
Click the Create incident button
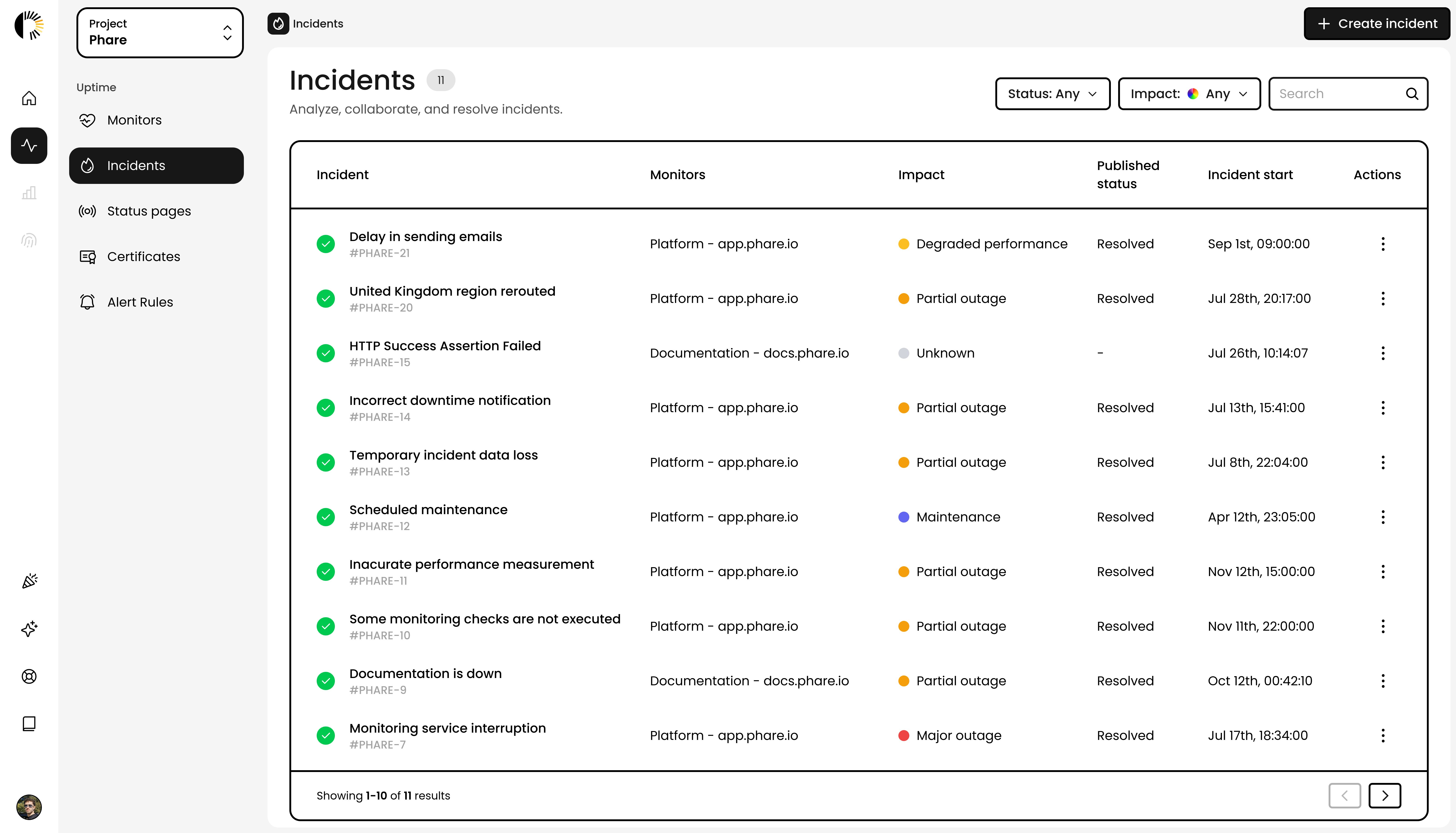pos(1377,23)
